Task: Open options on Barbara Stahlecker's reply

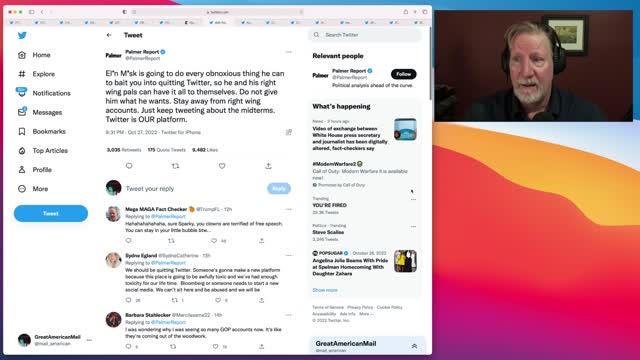Action: point(289,315)
